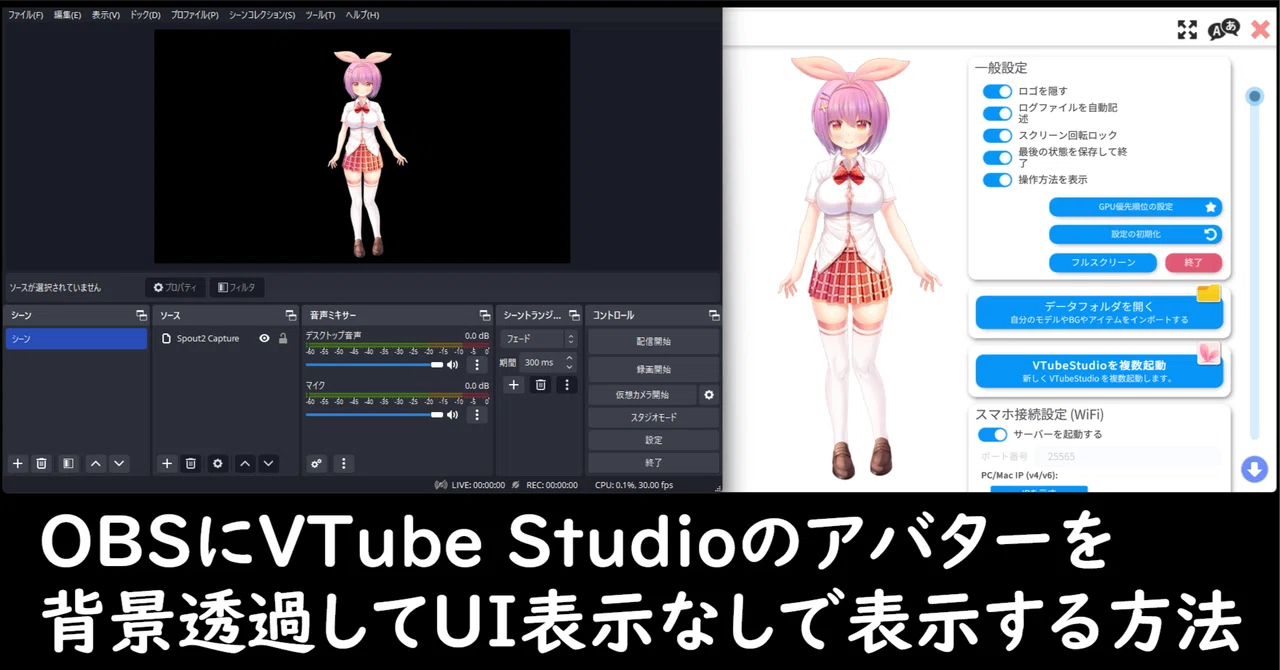Pop out the 音声ミキサー dock icon
This screenshot has width=1280, height=670.
[484, 315]
